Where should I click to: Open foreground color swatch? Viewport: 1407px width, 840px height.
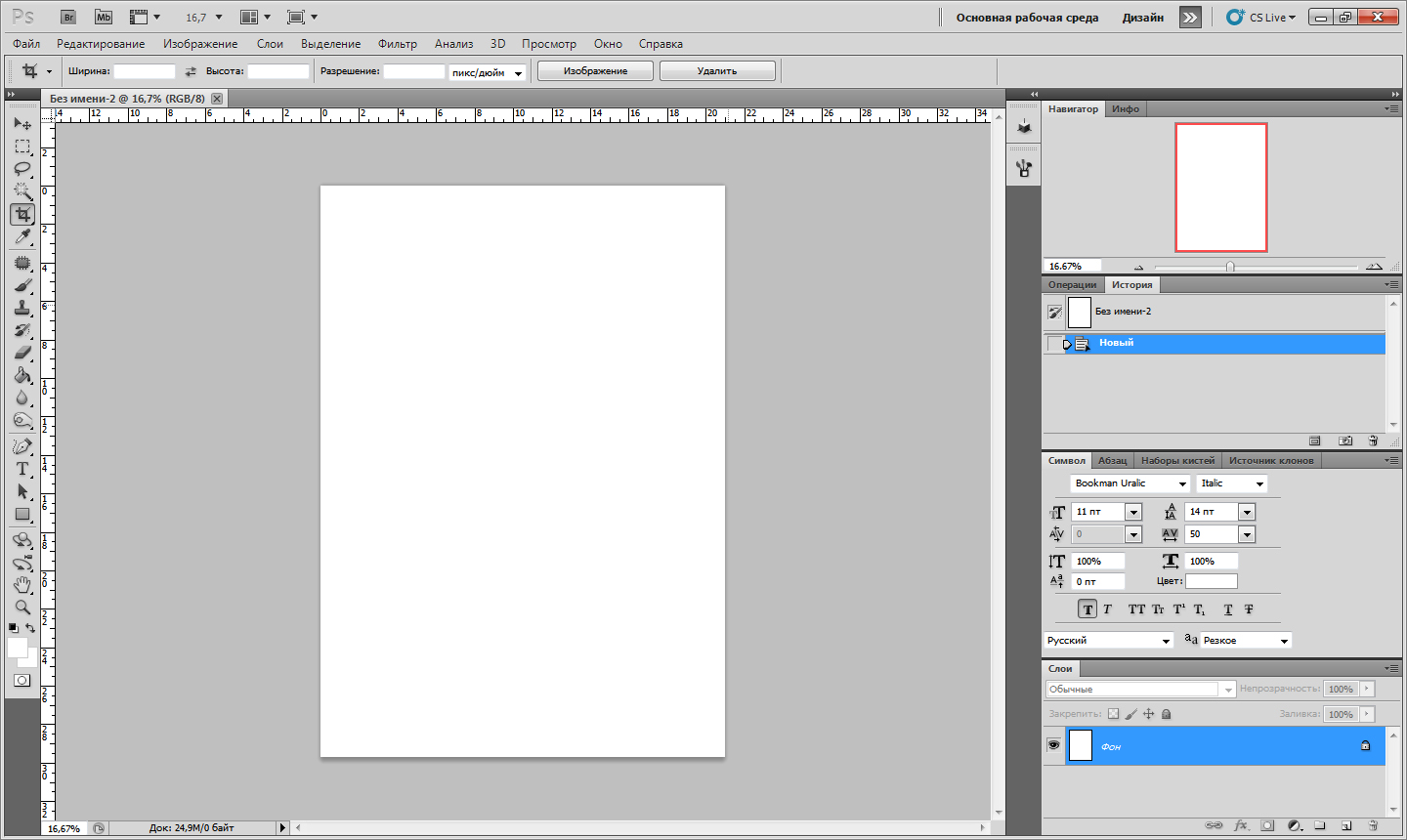(18, 649)
